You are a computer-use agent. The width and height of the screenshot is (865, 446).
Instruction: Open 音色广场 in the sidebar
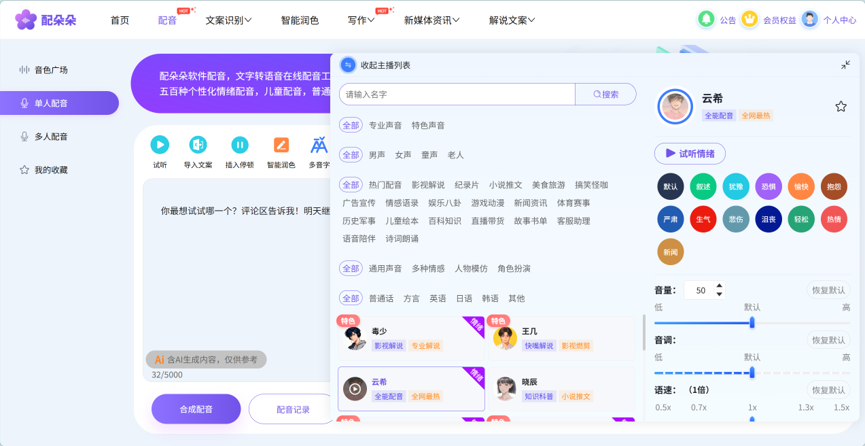pos(51,70)
